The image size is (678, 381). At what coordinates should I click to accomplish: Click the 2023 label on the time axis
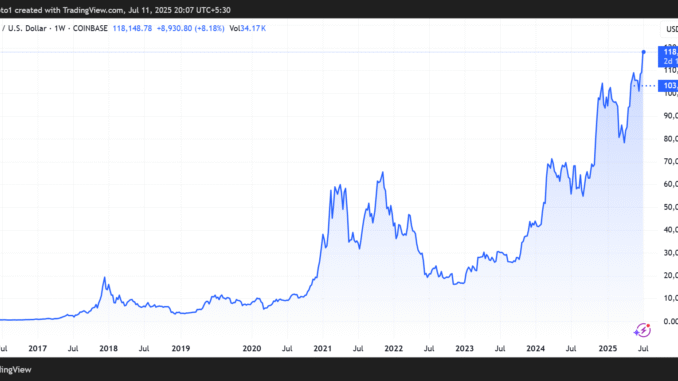pyautogui.click(x=464, y=349)
